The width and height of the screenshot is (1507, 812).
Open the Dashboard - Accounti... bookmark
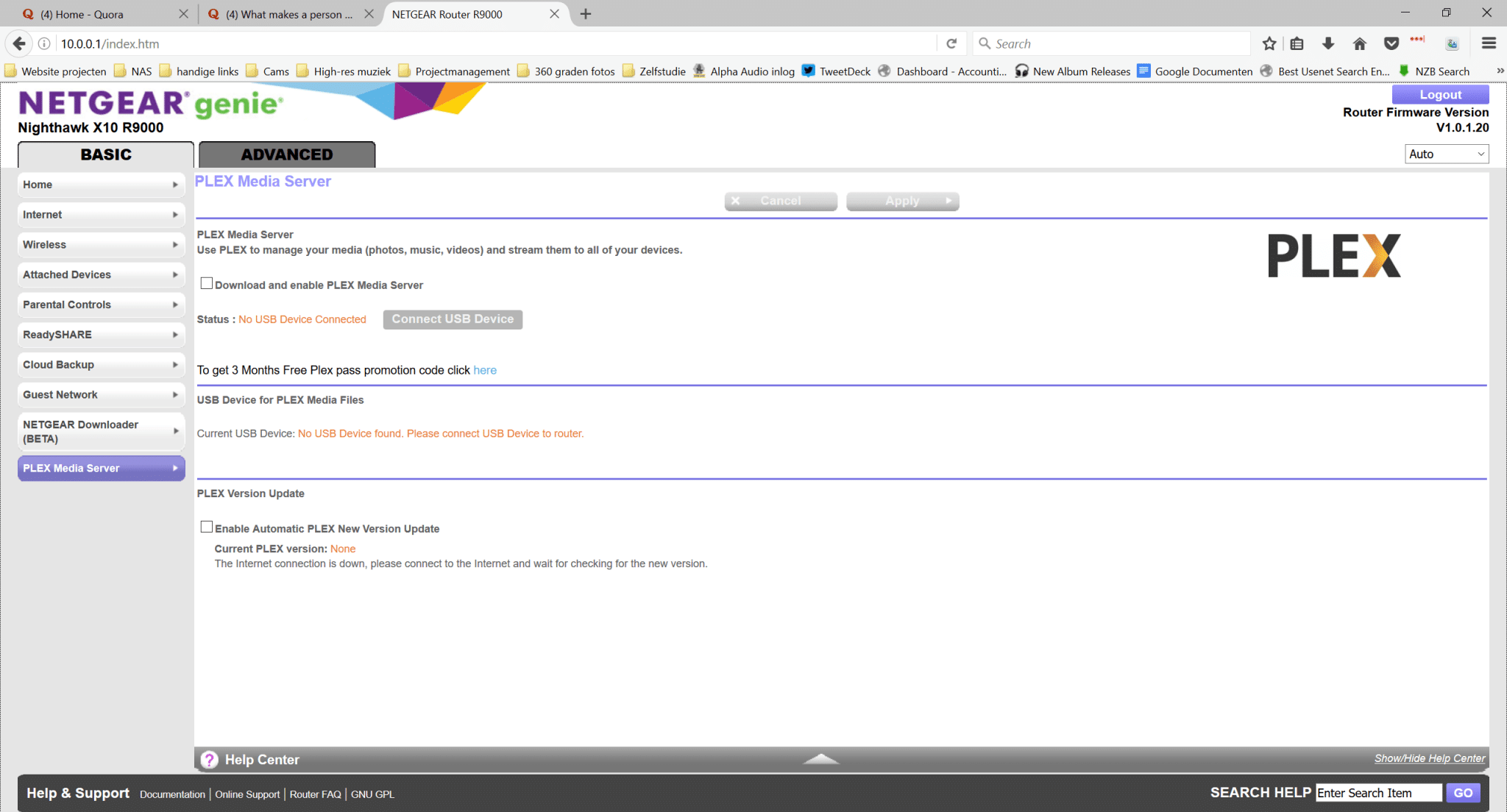pos(943,71)
